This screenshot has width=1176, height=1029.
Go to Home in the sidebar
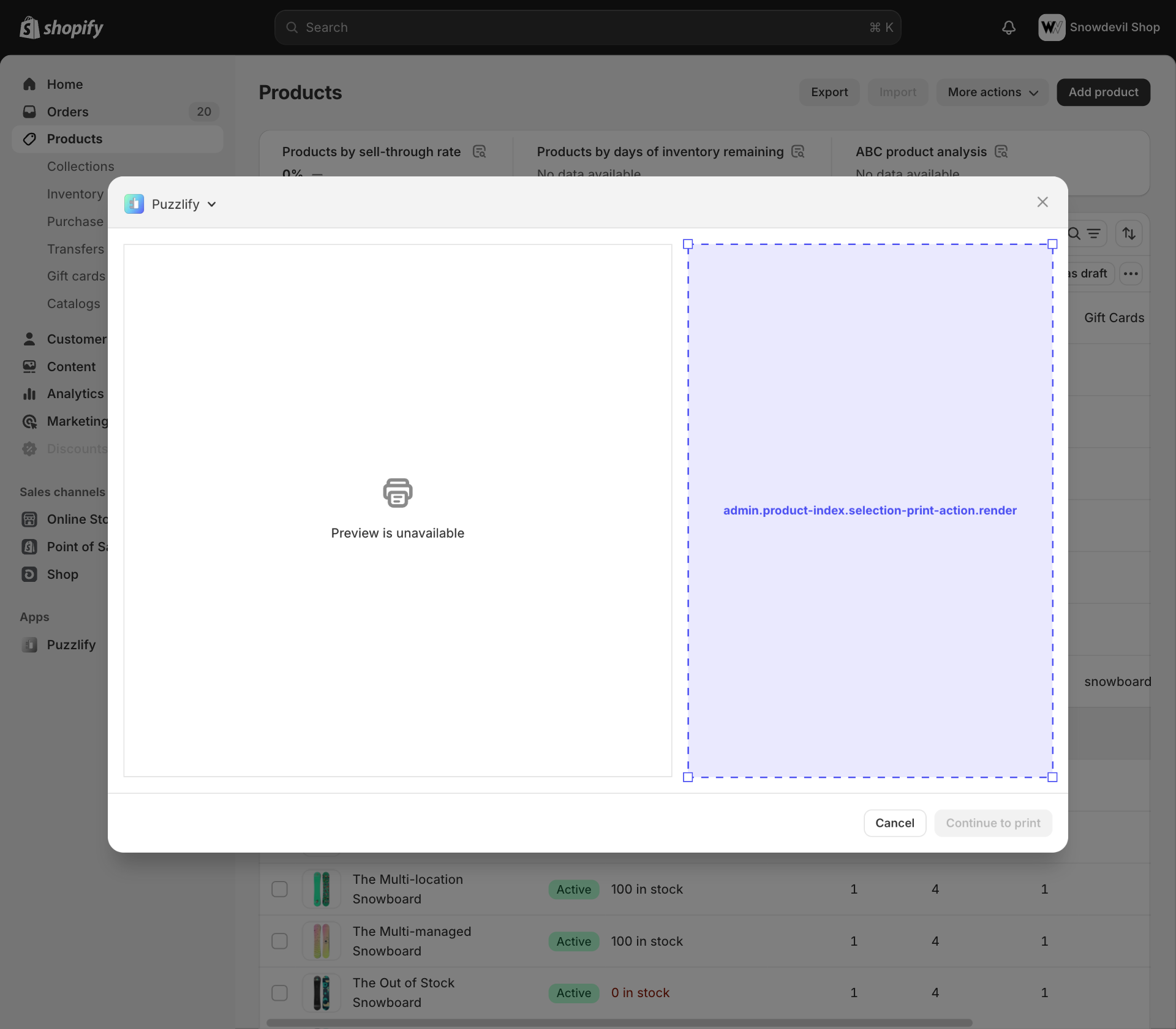[x=64, y=84]
